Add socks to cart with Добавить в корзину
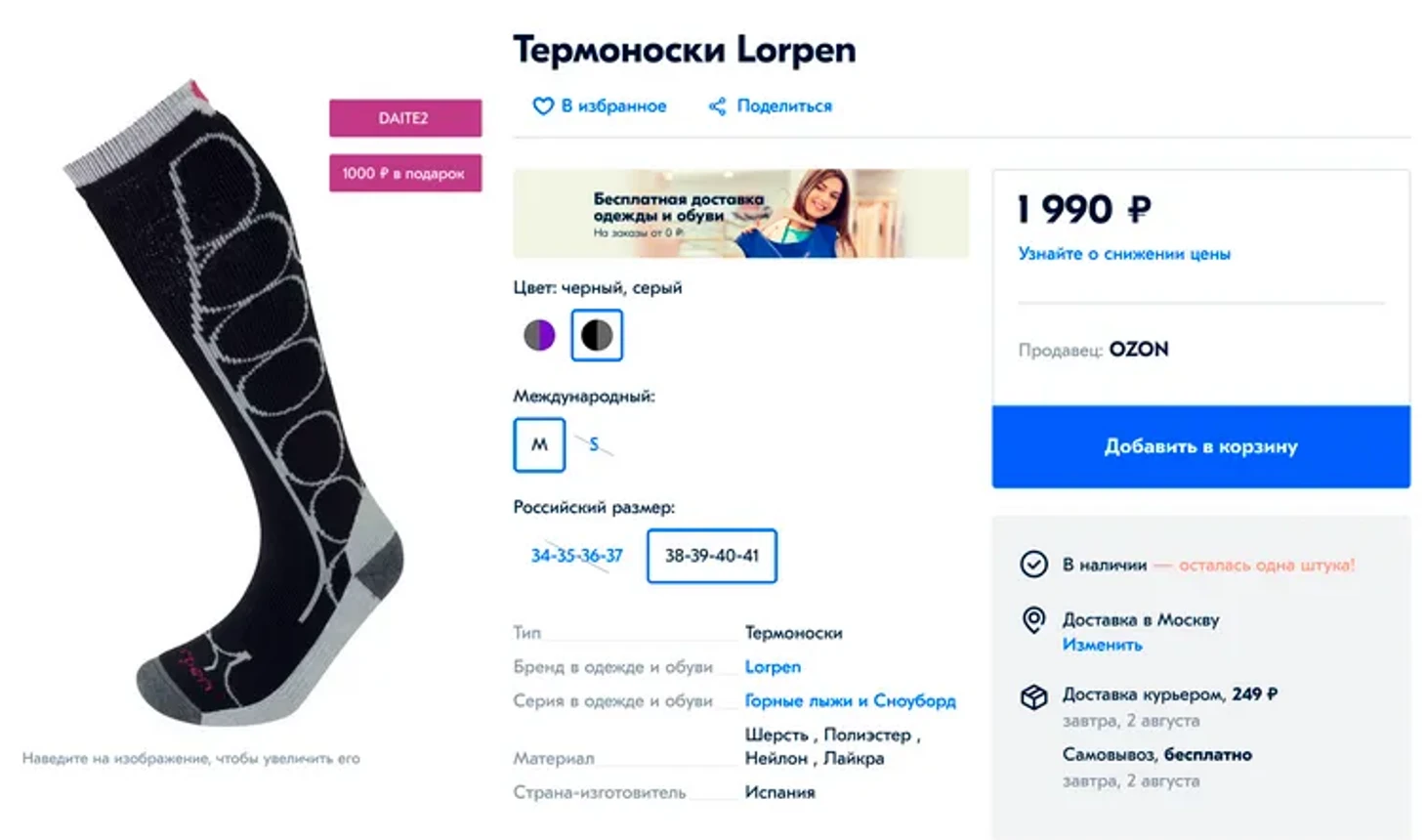The image size is (1426, 840). [1201, 446]
